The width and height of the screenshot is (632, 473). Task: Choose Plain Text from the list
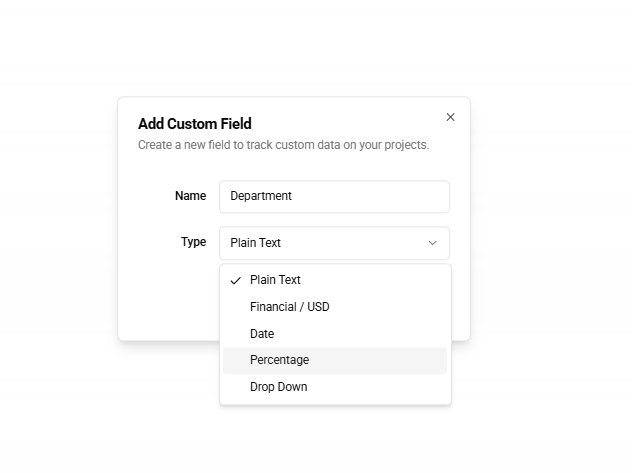coord(275,280)
